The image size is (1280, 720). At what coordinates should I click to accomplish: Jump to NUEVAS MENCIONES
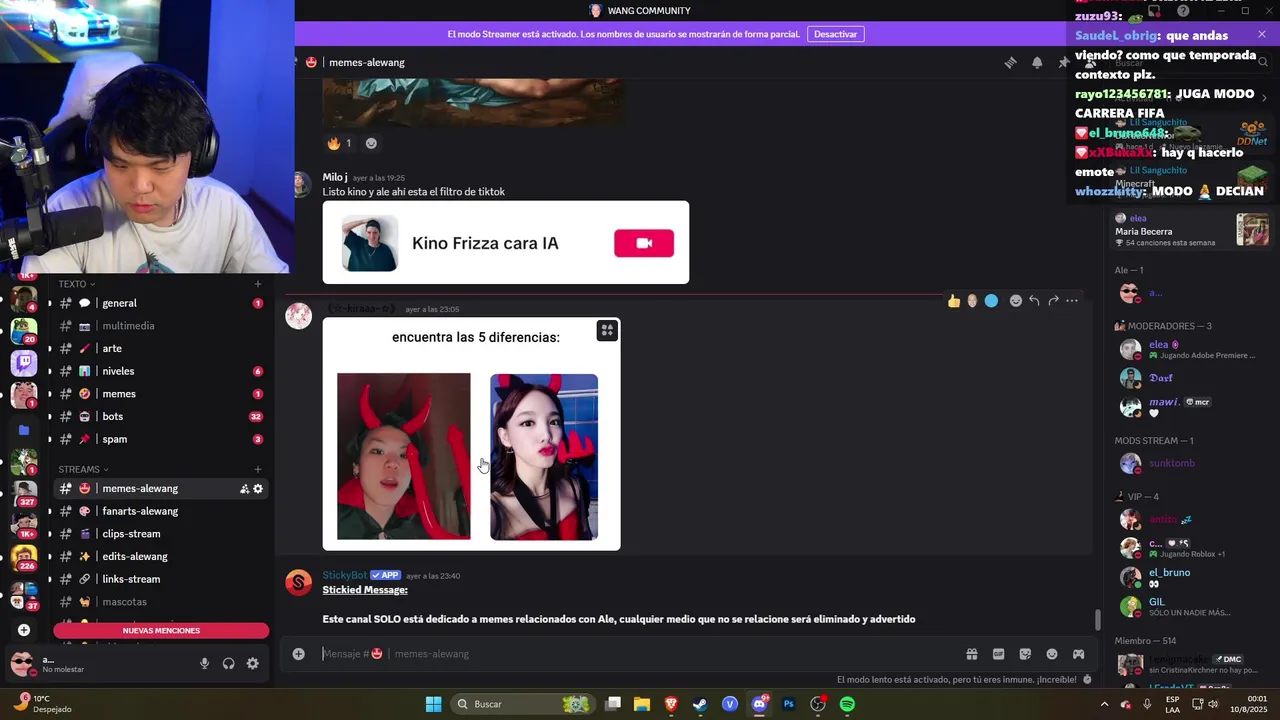pos(161,631)
